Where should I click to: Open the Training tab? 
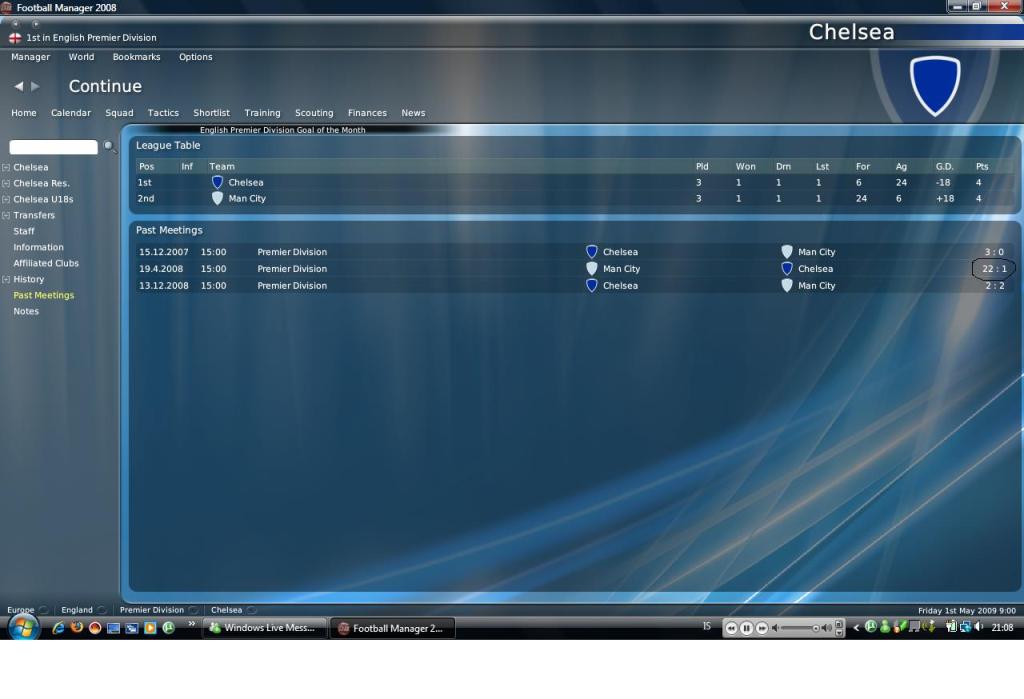[263, 113]
